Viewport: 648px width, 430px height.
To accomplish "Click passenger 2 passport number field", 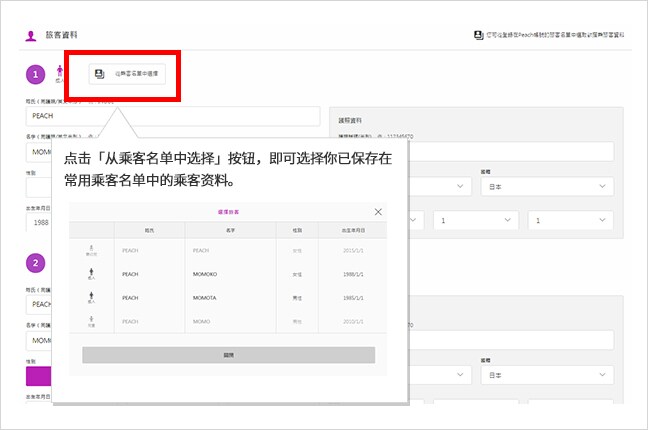I will tap(511, 340).
